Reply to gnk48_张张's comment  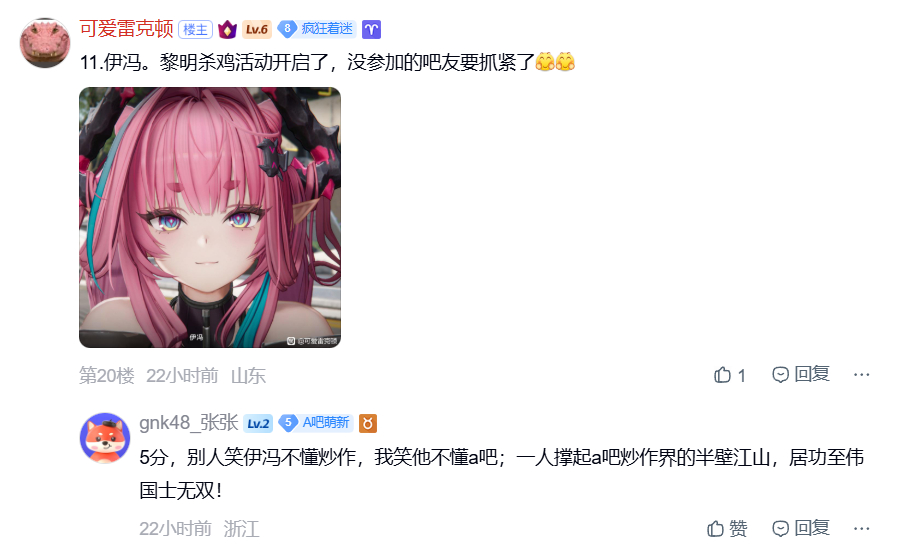801,528
